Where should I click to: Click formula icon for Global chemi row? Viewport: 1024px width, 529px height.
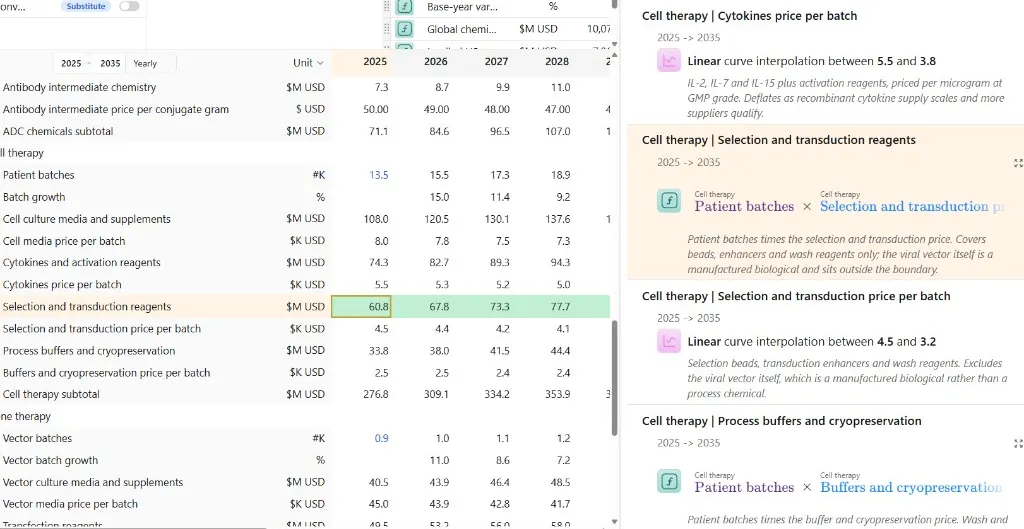[405, 29]
